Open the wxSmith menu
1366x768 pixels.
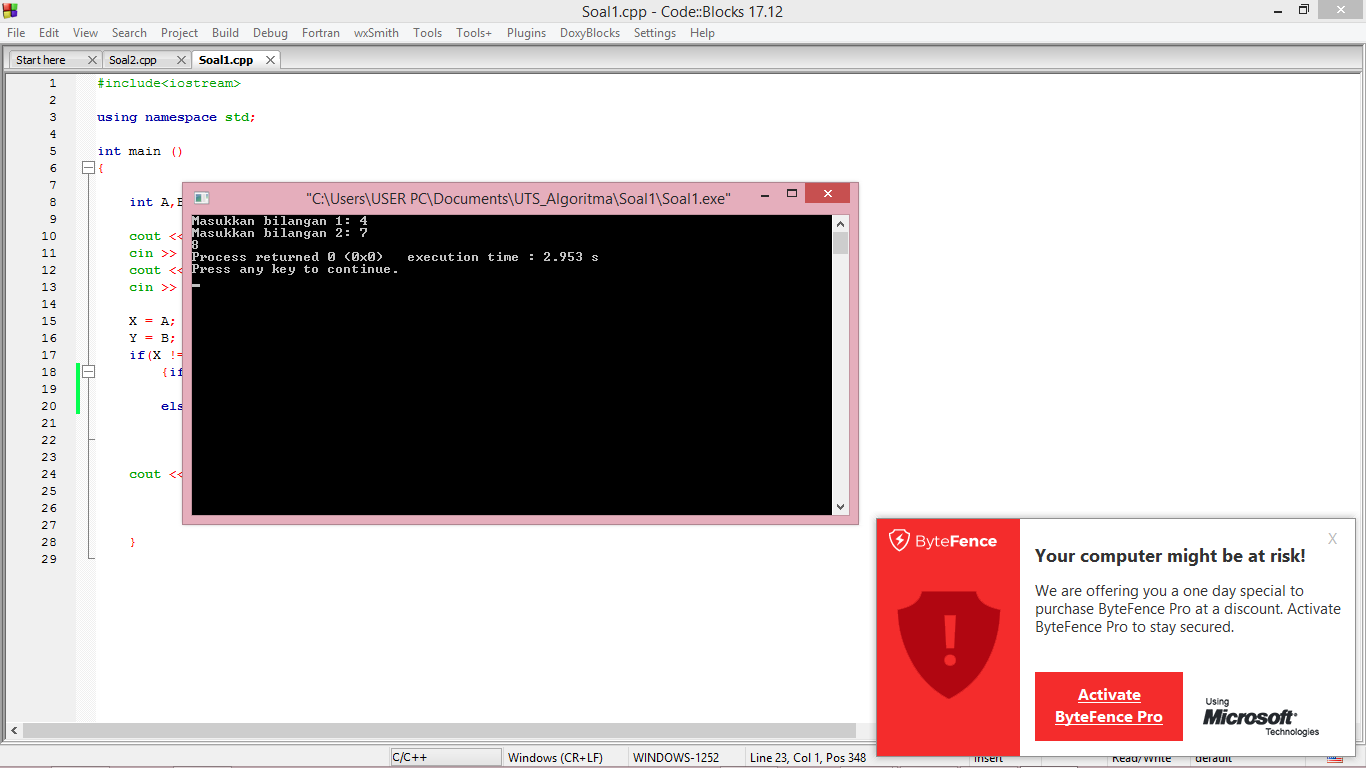(x=376, y=33)
